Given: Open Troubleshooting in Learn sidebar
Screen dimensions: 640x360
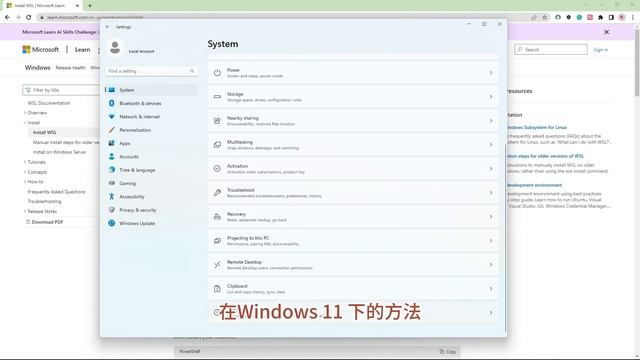Looking at the screenshot, I should 44,201.
